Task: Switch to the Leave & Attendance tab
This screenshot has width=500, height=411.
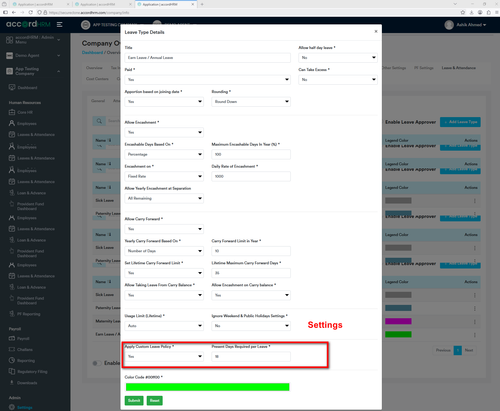Action: pyautogui.click(x=459, y=68)
